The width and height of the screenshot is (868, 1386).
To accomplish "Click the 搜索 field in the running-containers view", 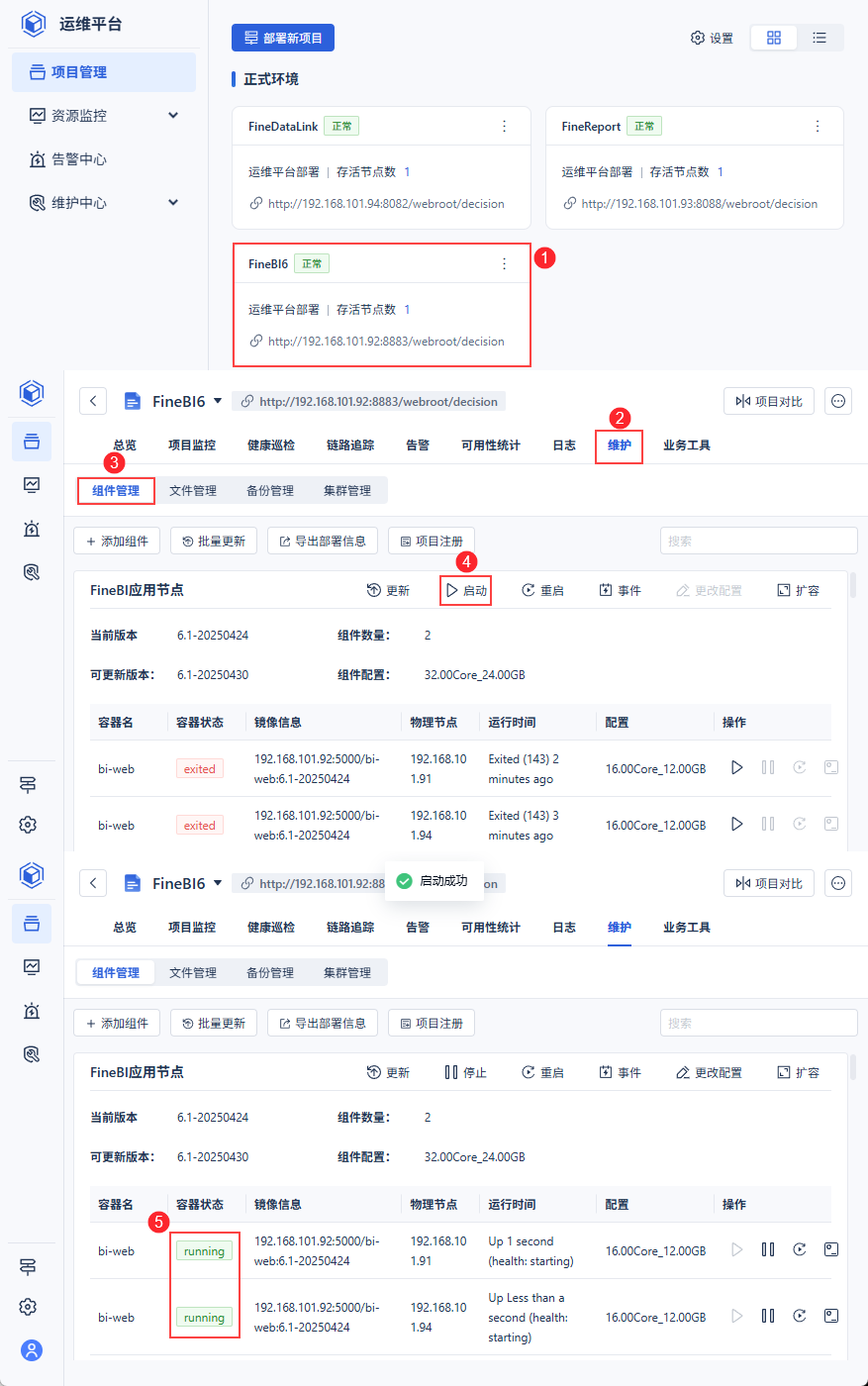I will pos(758,1024).
